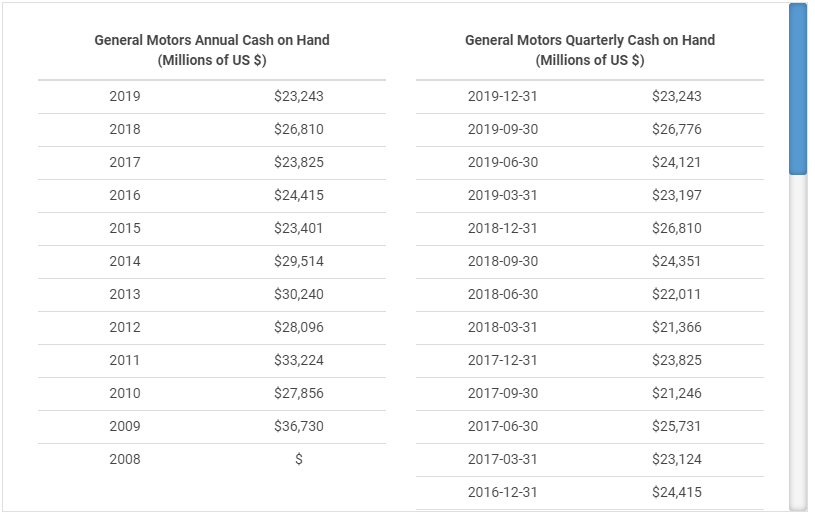The width and height of the screenshot is (815, 519).
Task: Click the General Motors Annual Cash on Hand header
Action: pos(212,50)
